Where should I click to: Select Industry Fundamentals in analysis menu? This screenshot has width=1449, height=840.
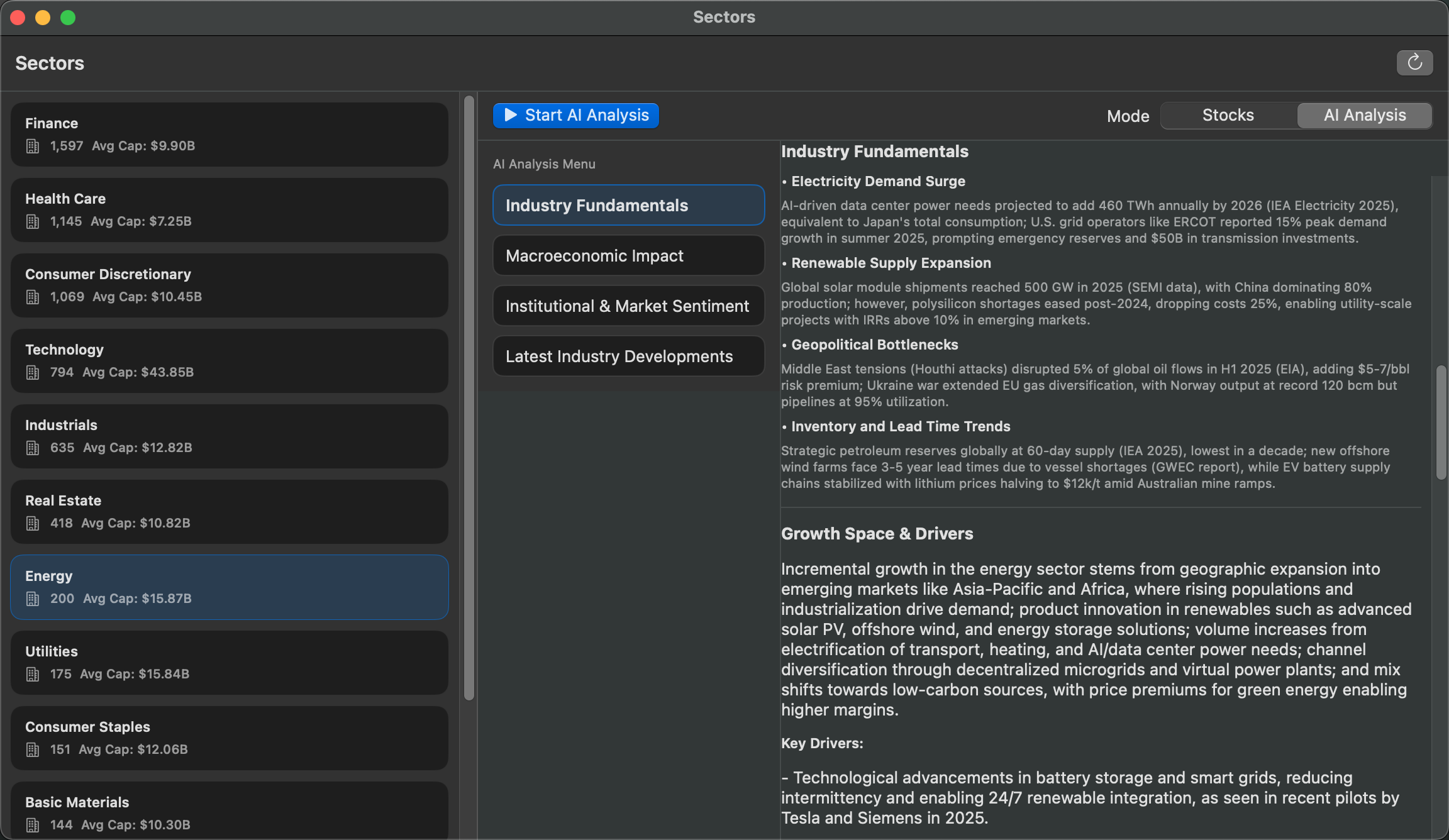point(628,206)
